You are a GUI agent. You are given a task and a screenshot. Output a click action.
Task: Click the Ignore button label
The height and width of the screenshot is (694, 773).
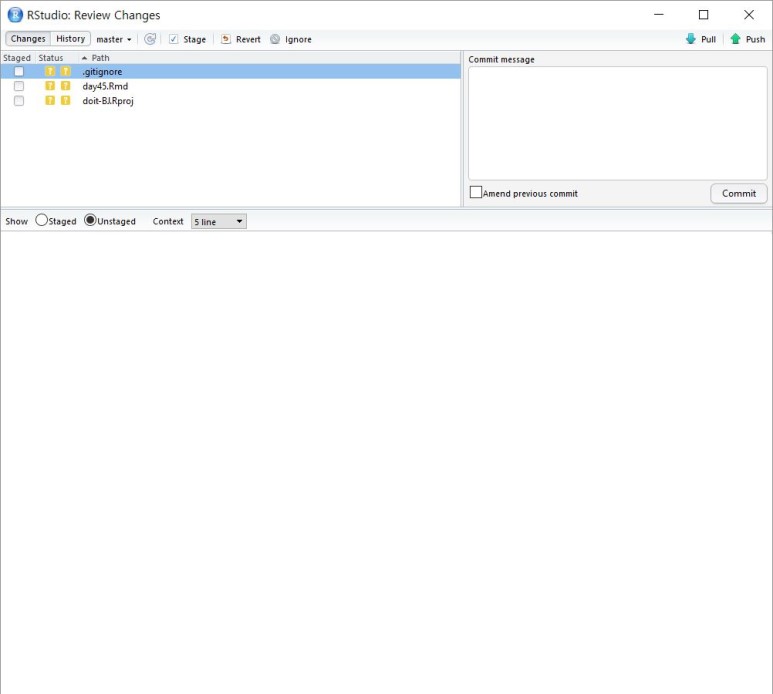[298, 39]
